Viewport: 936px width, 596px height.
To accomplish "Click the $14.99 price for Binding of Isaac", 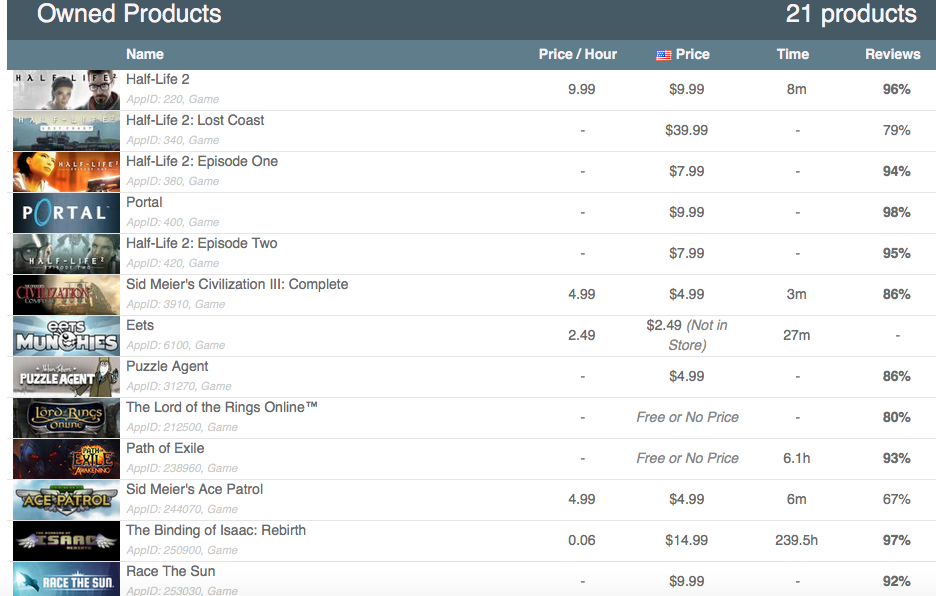I will tap(686, 540).
